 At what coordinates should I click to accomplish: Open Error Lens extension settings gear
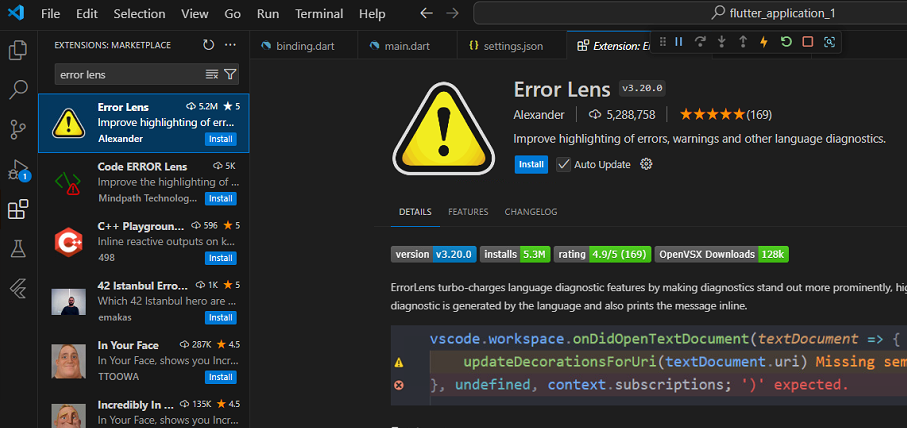tap(646, 164)
